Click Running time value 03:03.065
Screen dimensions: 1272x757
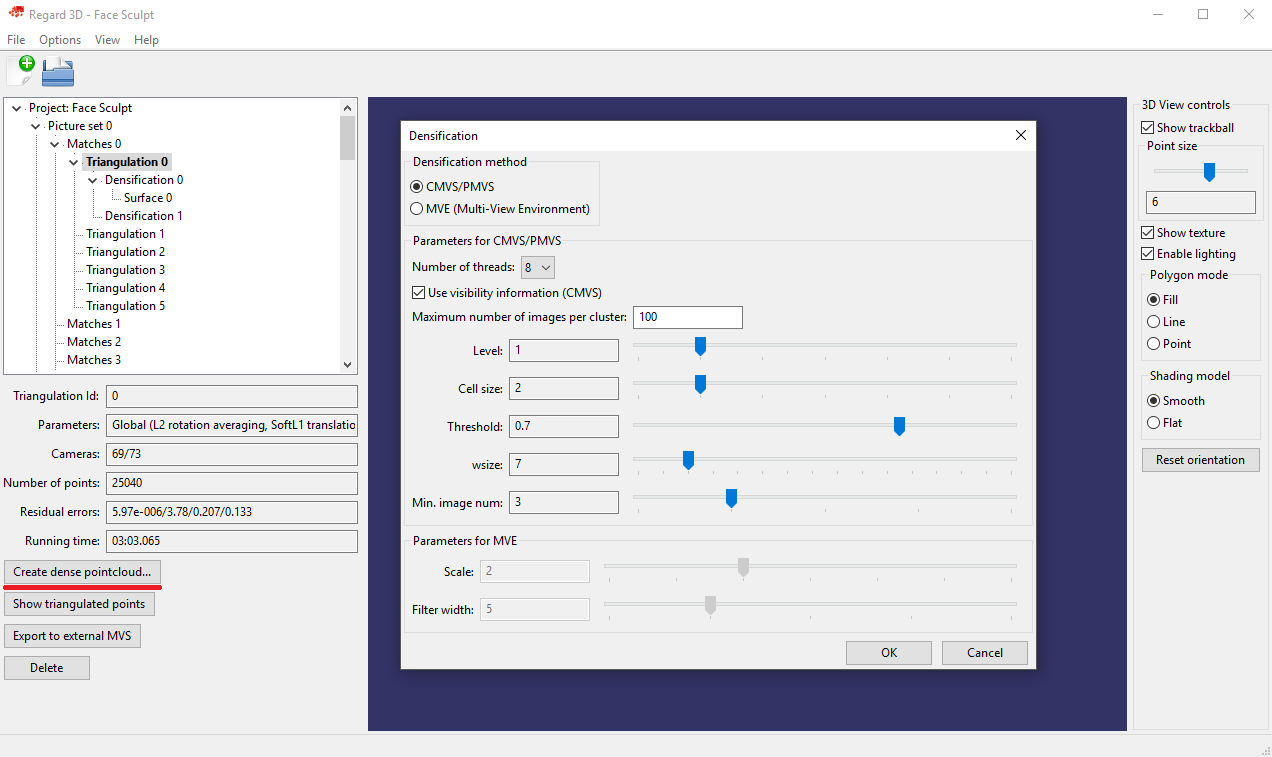coord(232,541)
